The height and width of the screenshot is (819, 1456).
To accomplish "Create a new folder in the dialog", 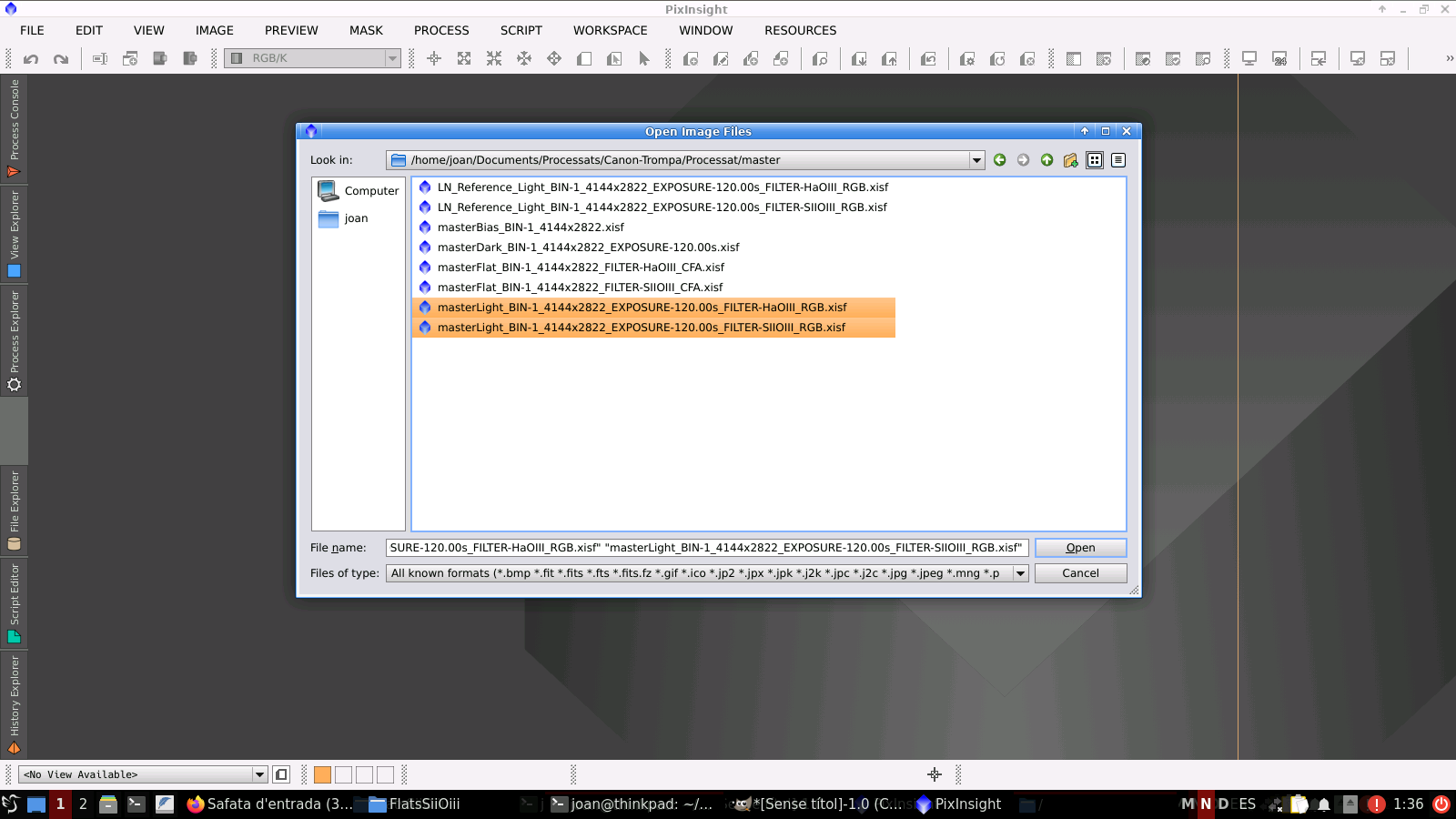I will click(x=1070, y=160).
